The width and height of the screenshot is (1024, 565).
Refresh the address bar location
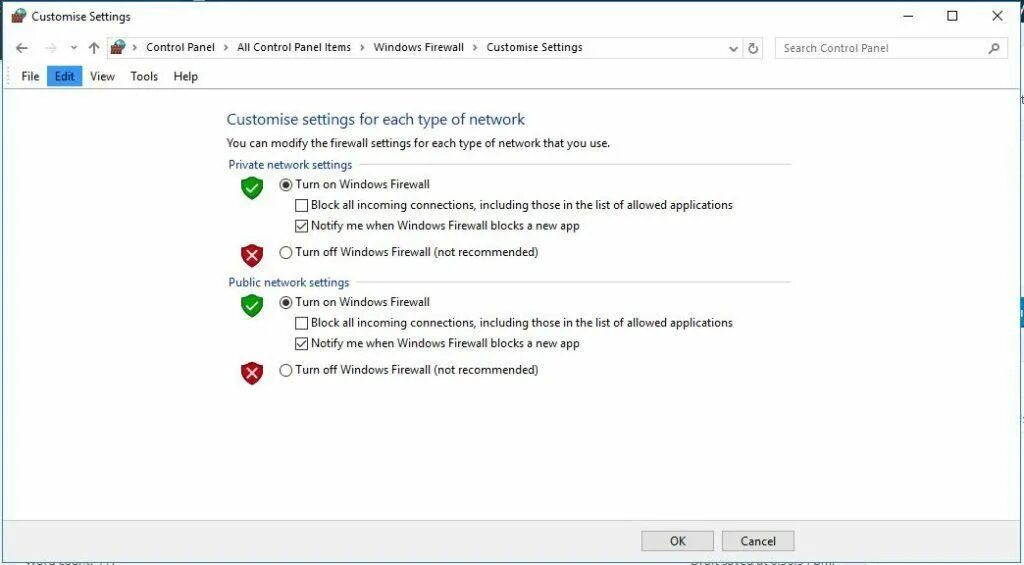(x=753, y=48)
